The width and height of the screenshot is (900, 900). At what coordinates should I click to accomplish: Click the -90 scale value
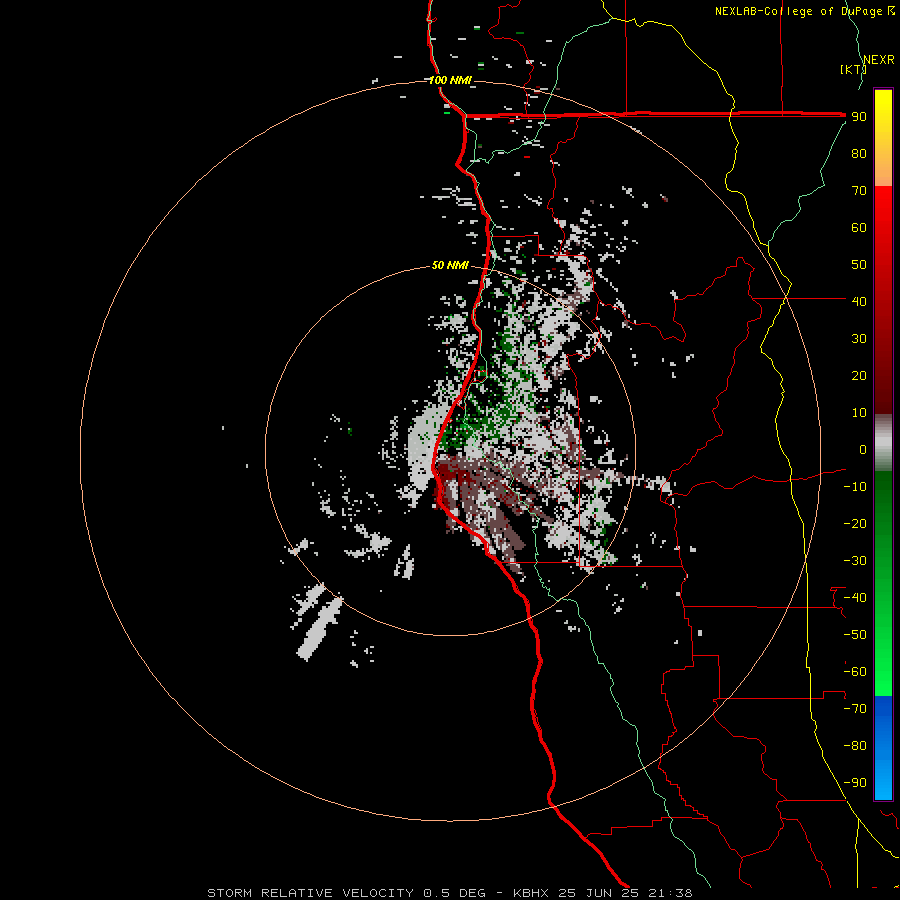(x=855, y=783)
